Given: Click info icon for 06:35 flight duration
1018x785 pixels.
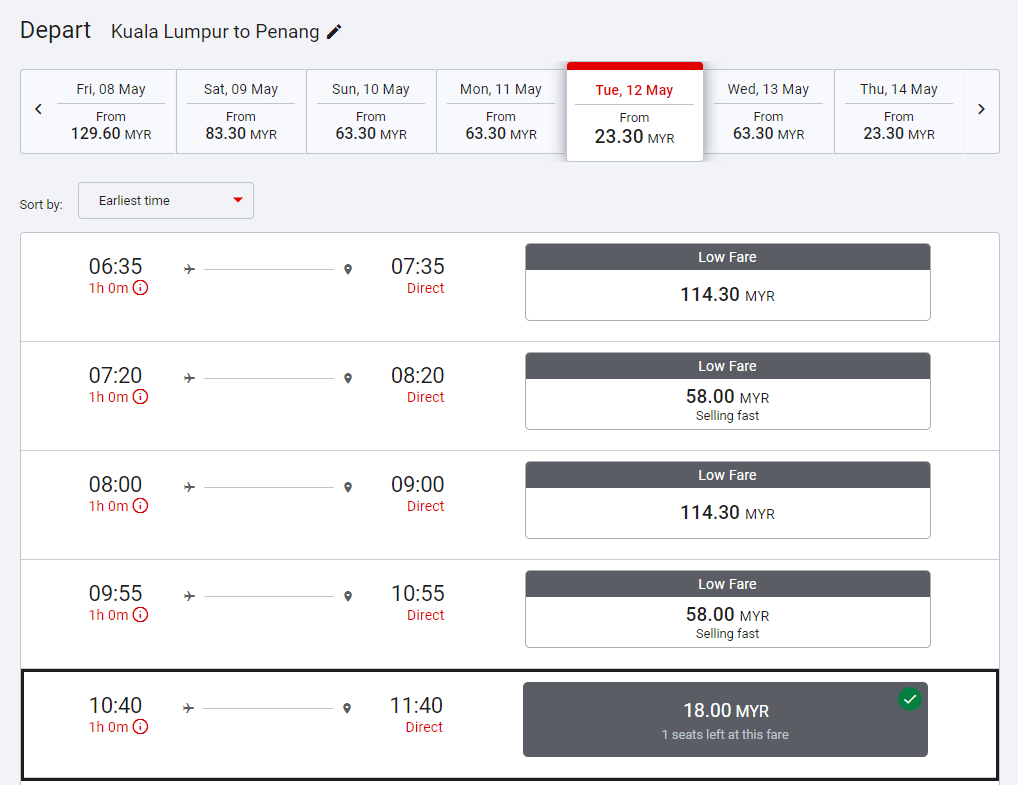Looking at the screenshot, I should click(141, 288).
